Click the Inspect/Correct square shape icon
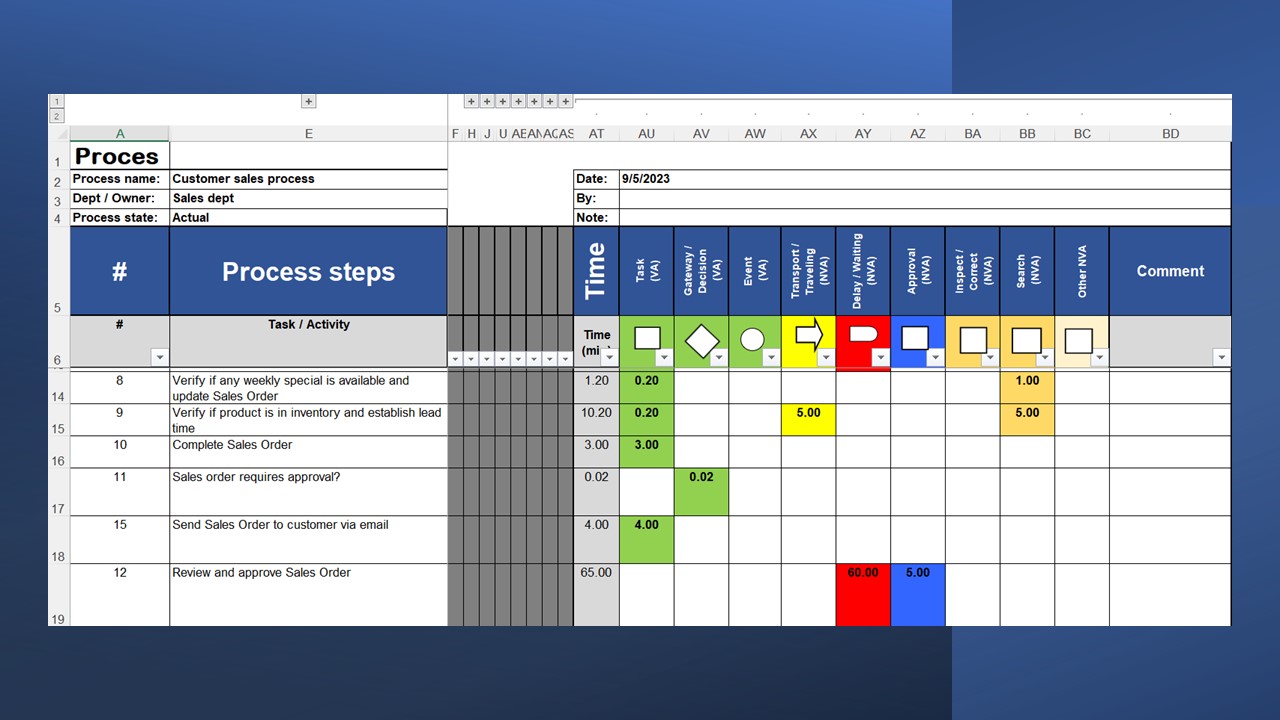This screenshot has width=1280, height=720. tap(972, 340)
